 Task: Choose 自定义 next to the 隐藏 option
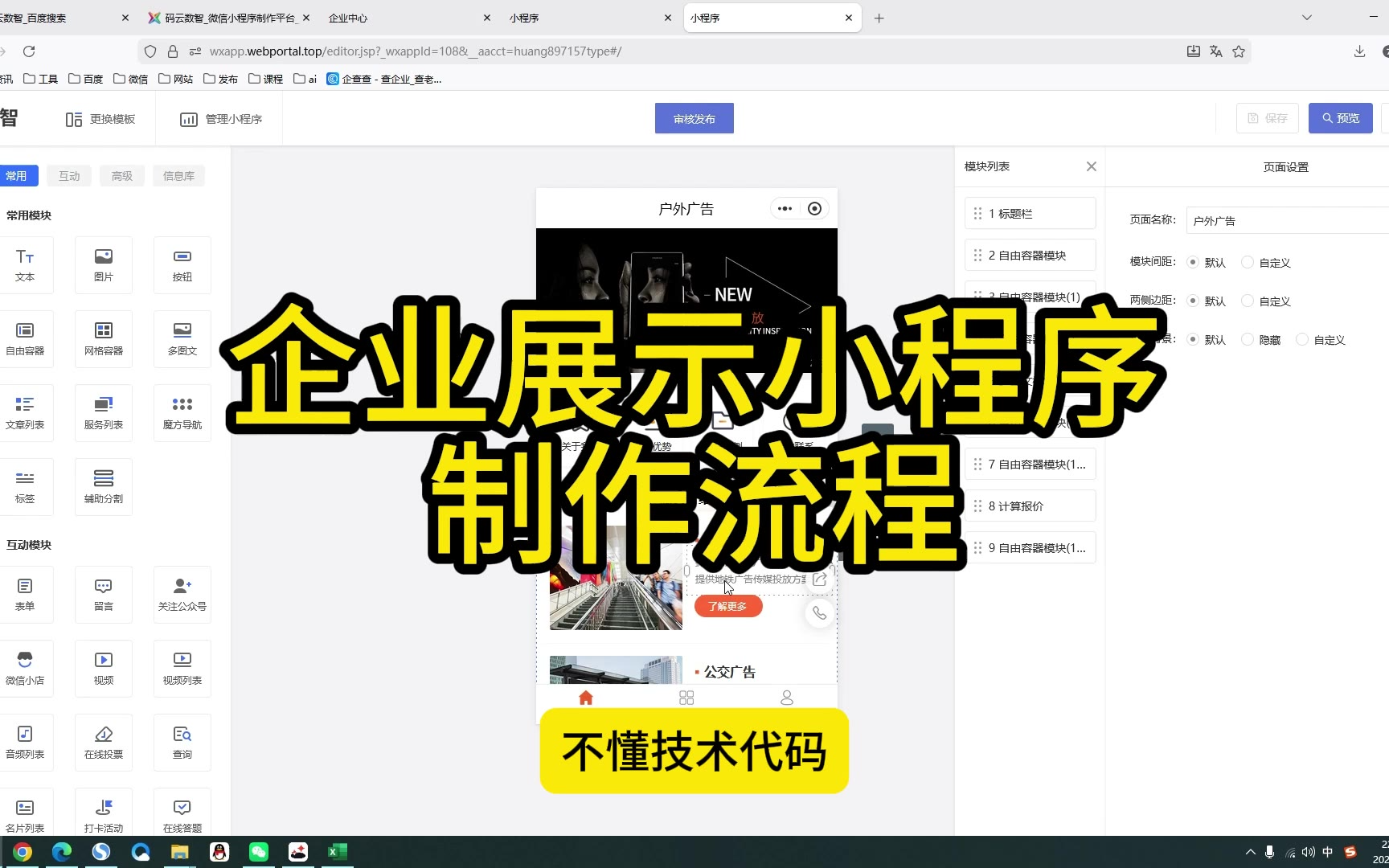coord(1302,339)
